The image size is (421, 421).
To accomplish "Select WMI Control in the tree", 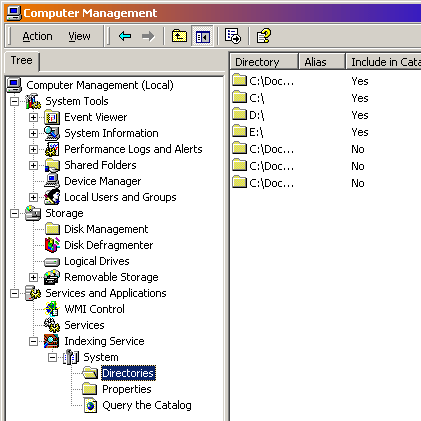I will pyautogui.click(x=94, y=309).
